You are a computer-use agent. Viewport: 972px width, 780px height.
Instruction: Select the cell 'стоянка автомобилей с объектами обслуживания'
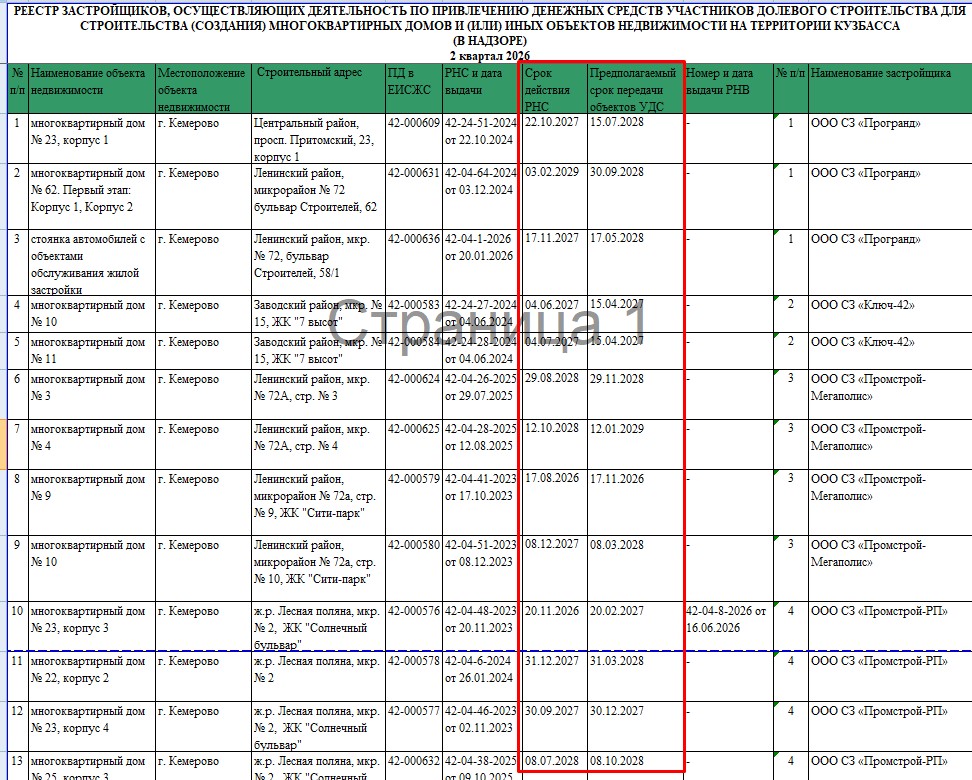pos(92,263)
